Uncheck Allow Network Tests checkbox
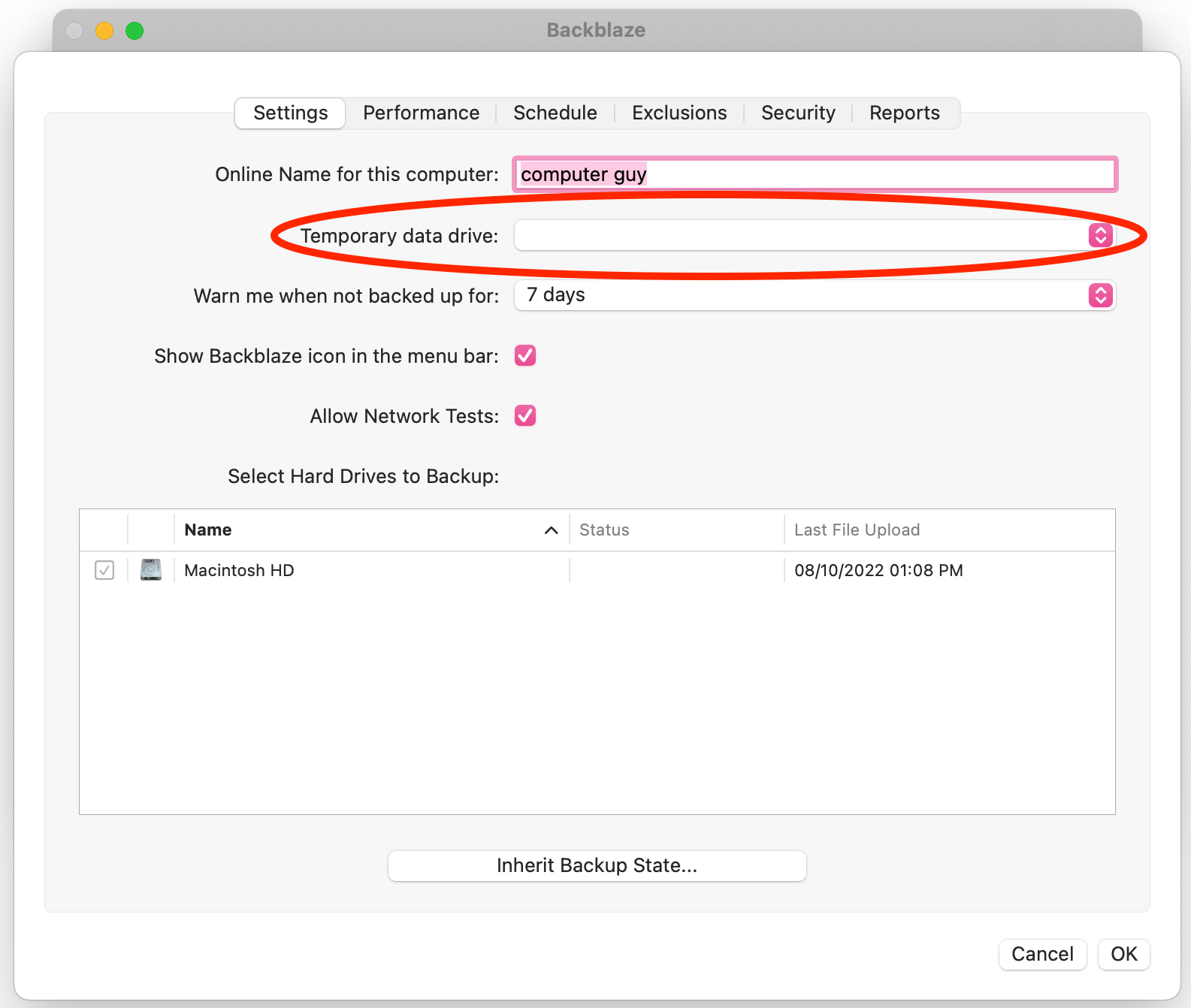 point(525,415)
